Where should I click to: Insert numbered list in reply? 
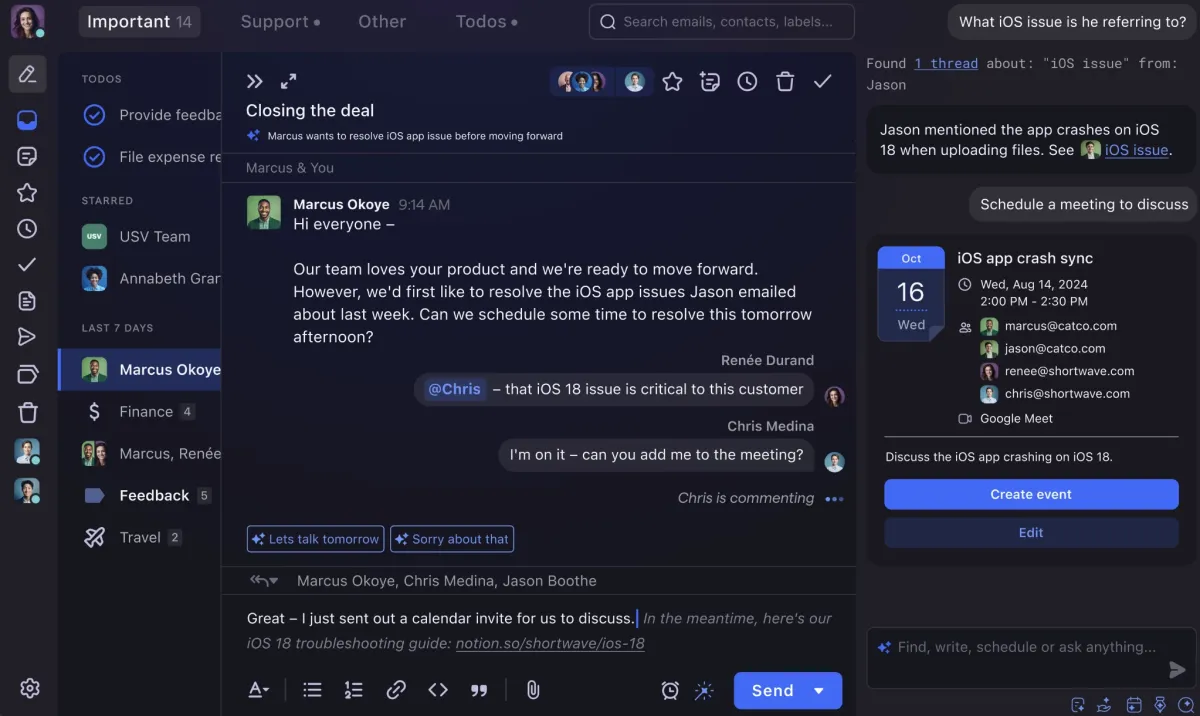tap(353, 690)
